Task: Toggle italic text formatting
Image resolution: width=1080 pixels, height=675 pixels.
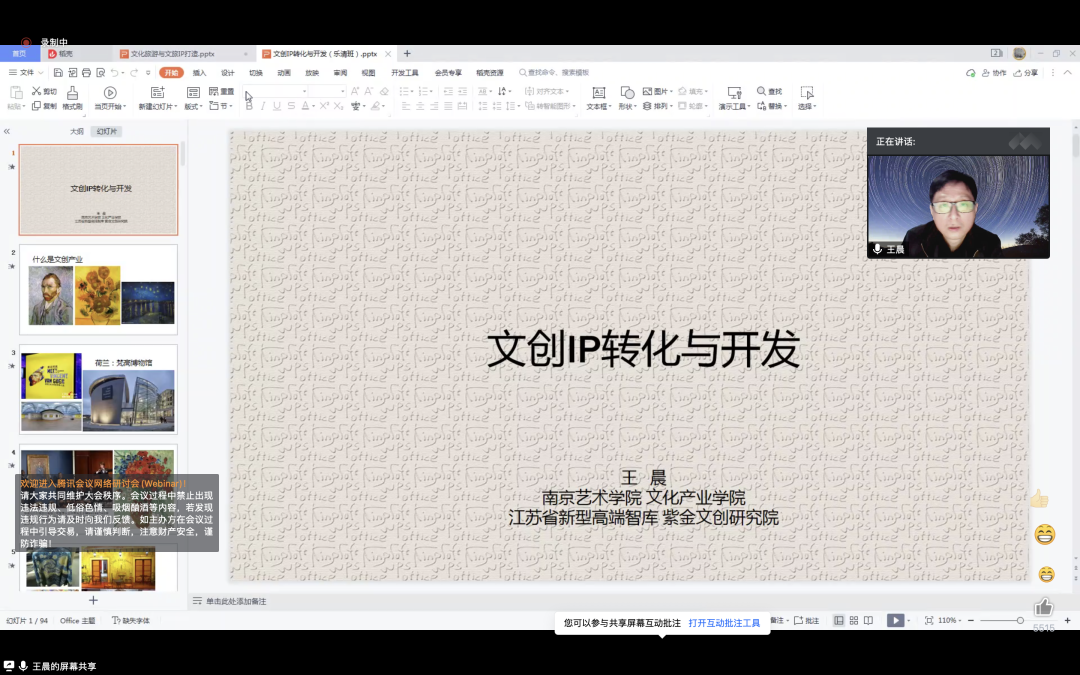Action: click(261, 105)
